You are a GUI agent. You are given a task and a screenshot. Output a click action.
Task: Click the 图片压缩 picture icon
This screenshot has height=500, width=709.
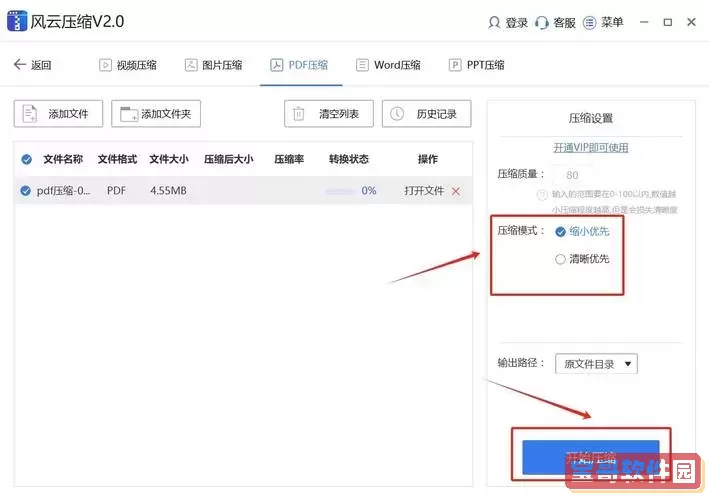point(191,65)
